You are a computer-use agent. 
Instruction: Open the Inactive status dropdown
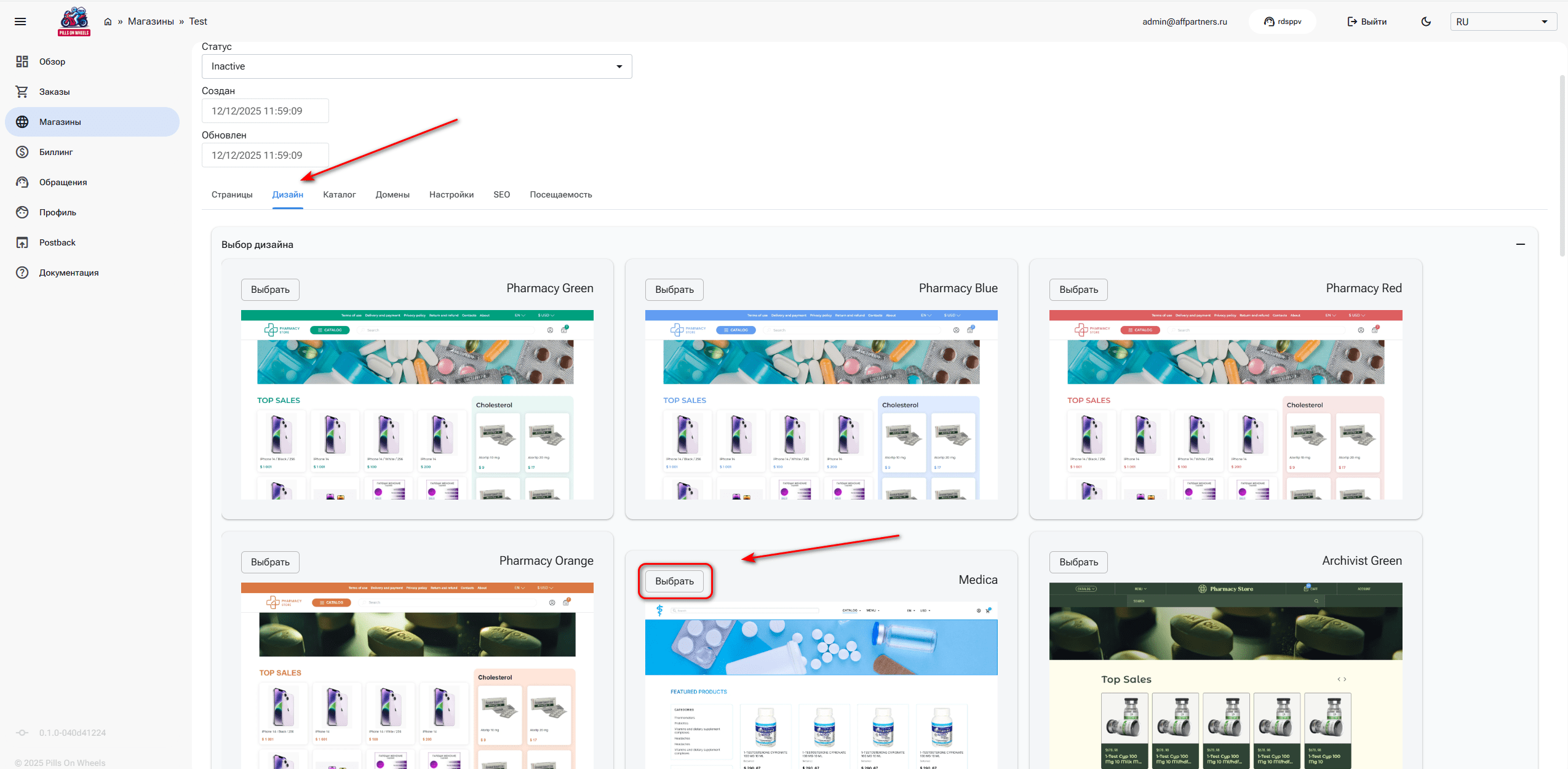[x=416, y=66]
